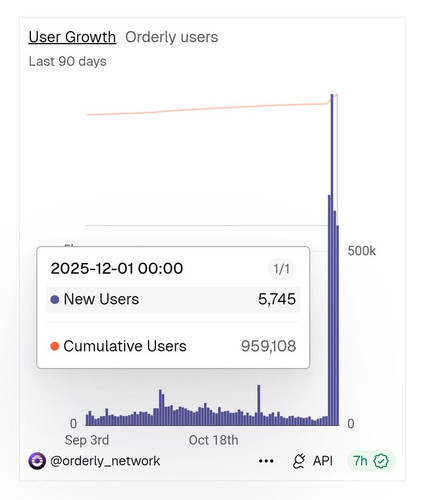Screen dimensions: 425x500
Task: Click the purple New Users legend dot
Action: click(x=55, y=299)
